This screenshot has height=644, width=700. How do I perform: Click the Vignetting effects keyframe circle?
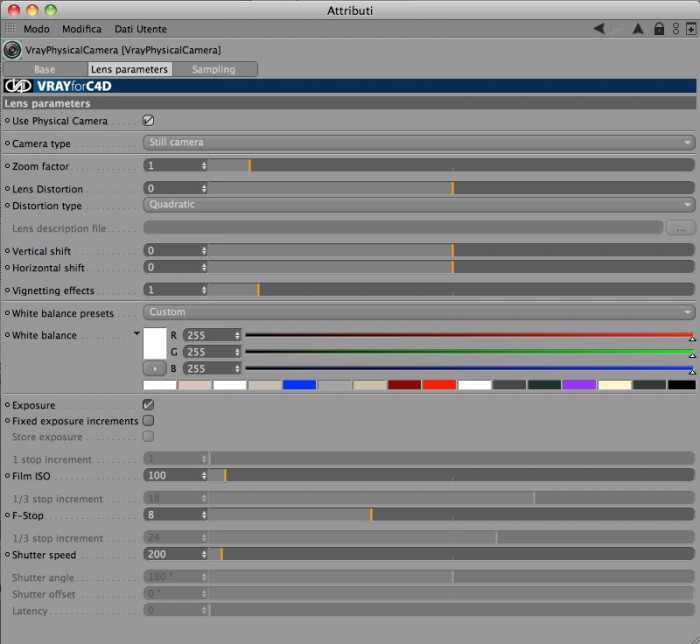point(7,290)
